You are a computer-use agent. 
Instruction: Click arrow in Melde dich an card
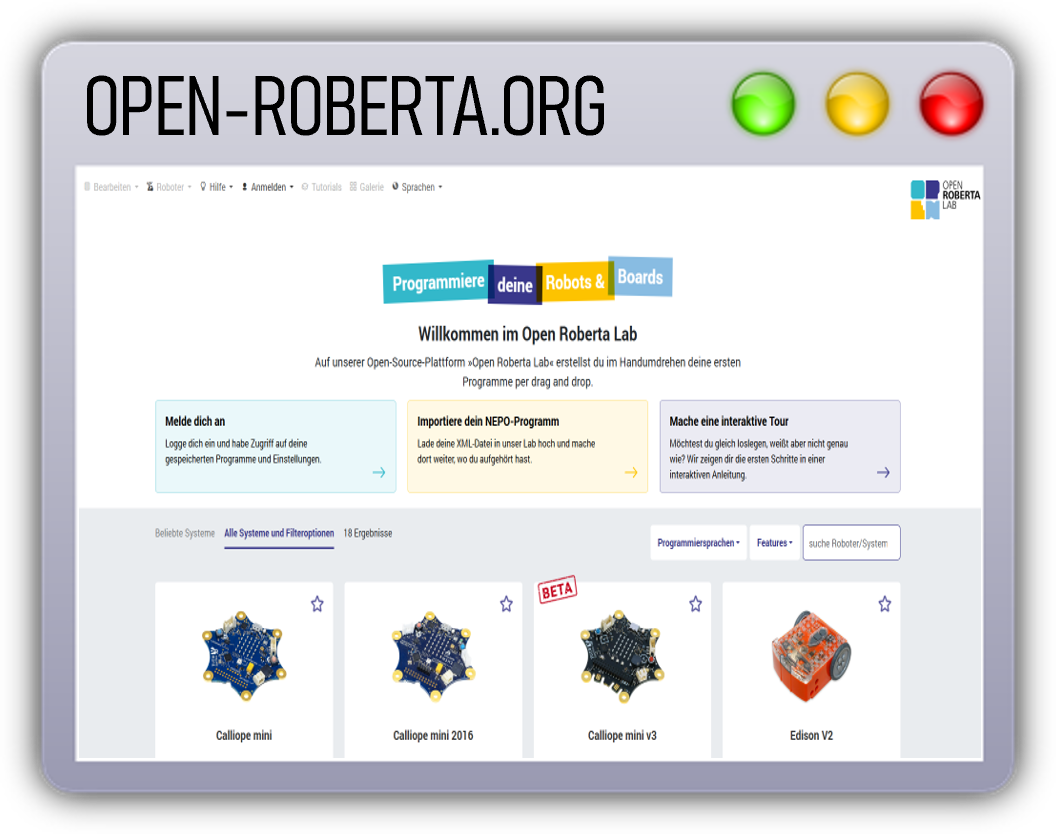click(378, 473)
